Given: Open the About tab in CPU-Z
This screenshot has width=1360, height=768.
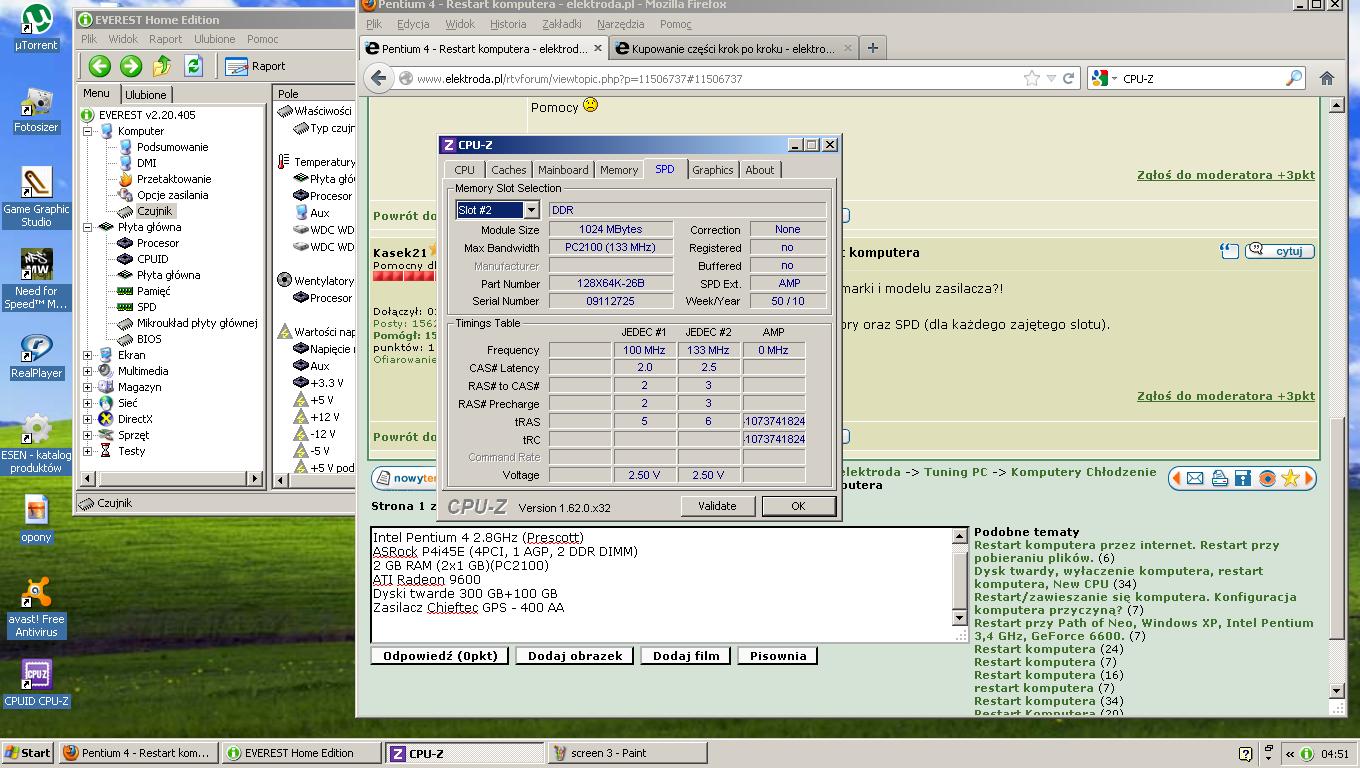Looking at the screenshot, I should coord(759,170).
